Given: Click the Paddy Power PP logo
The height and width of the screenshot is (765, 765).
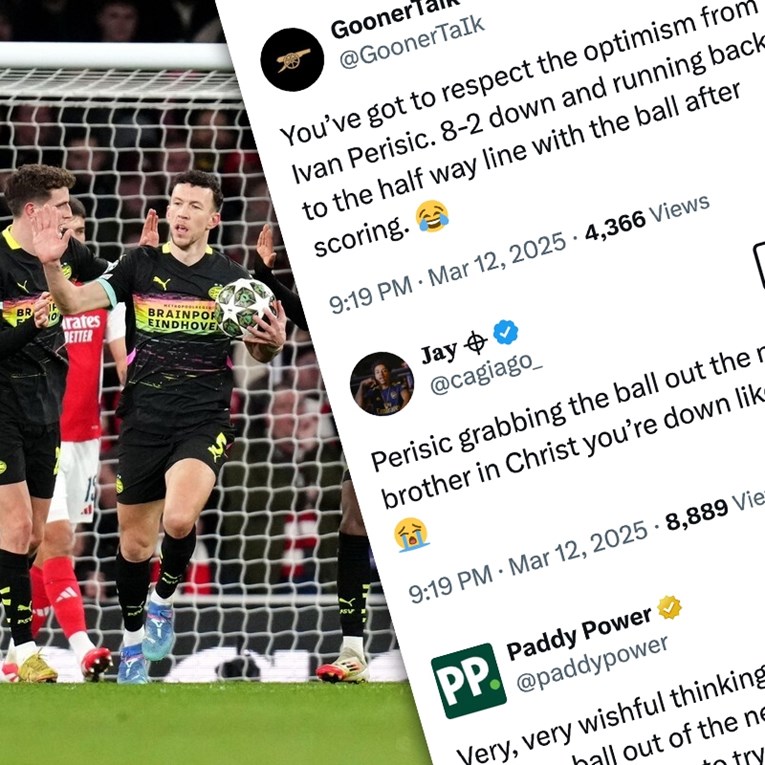Looking at the screenshot, I should [469, 681].
